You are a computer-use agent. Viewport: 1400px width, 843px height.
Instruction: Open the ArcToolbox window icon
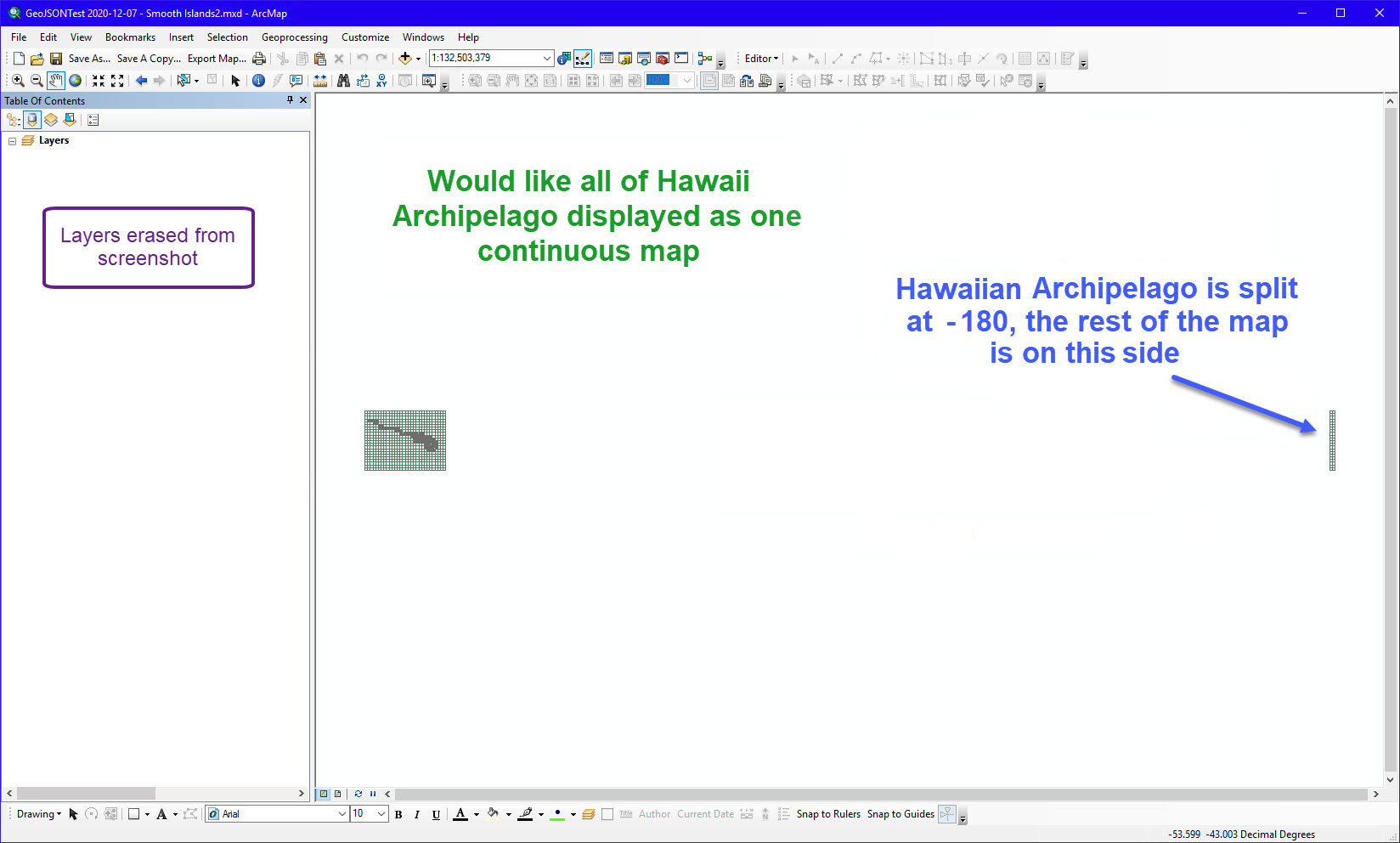[x=662, y=58]
